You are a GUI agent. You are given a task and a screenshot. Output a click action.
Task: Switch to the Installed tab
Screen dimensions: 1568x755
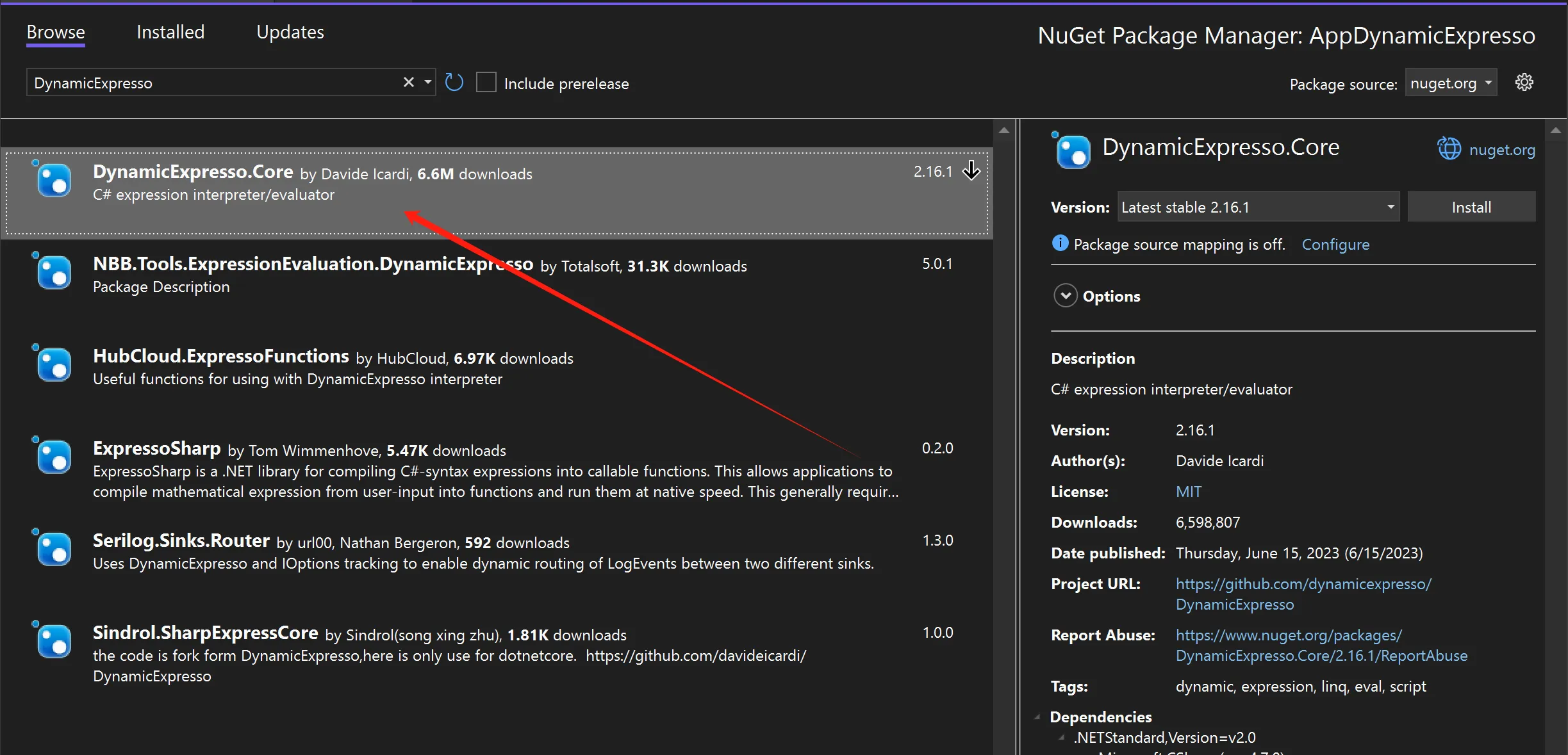170,32
